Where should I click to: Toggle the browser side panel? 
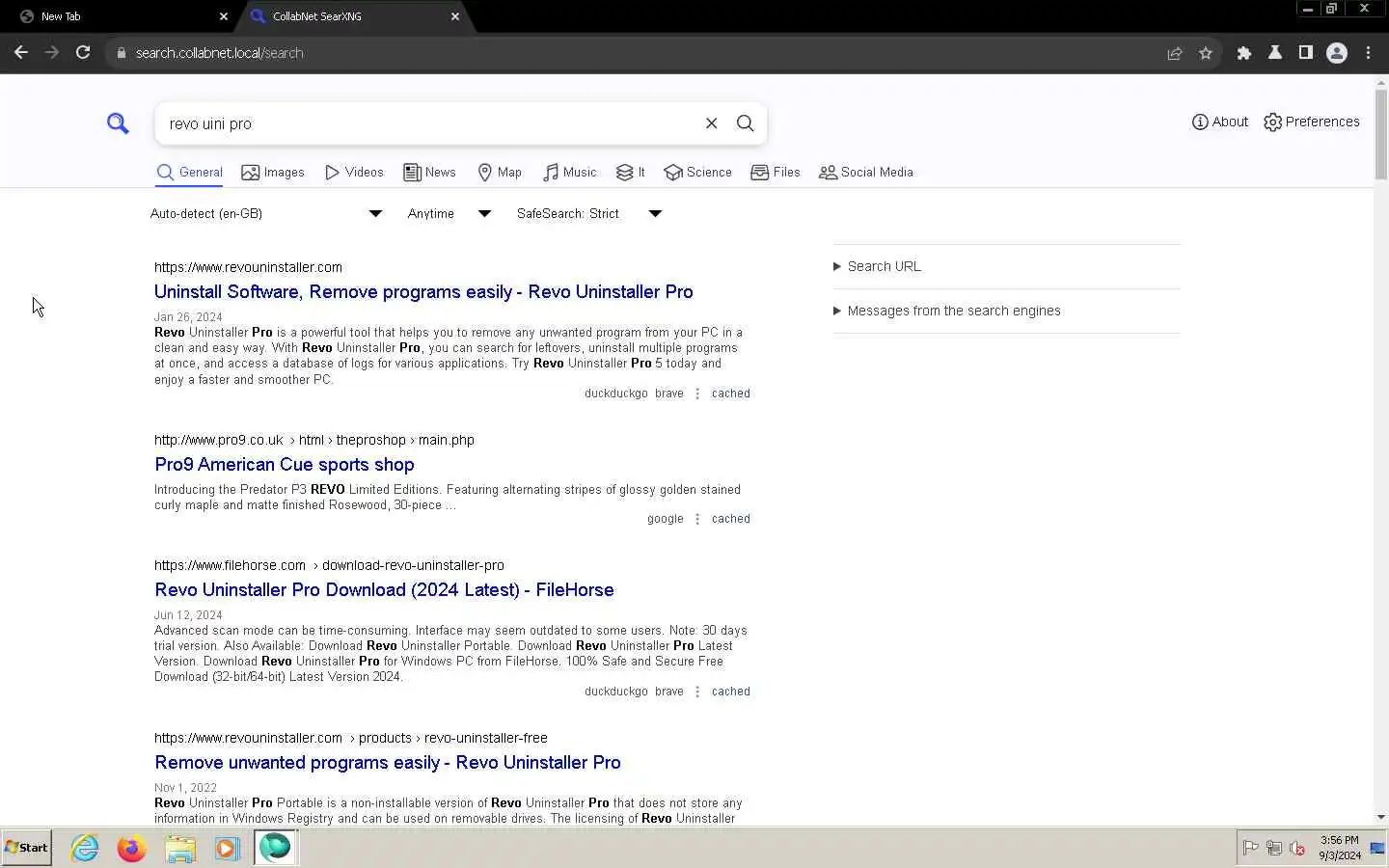point(1306,53)
